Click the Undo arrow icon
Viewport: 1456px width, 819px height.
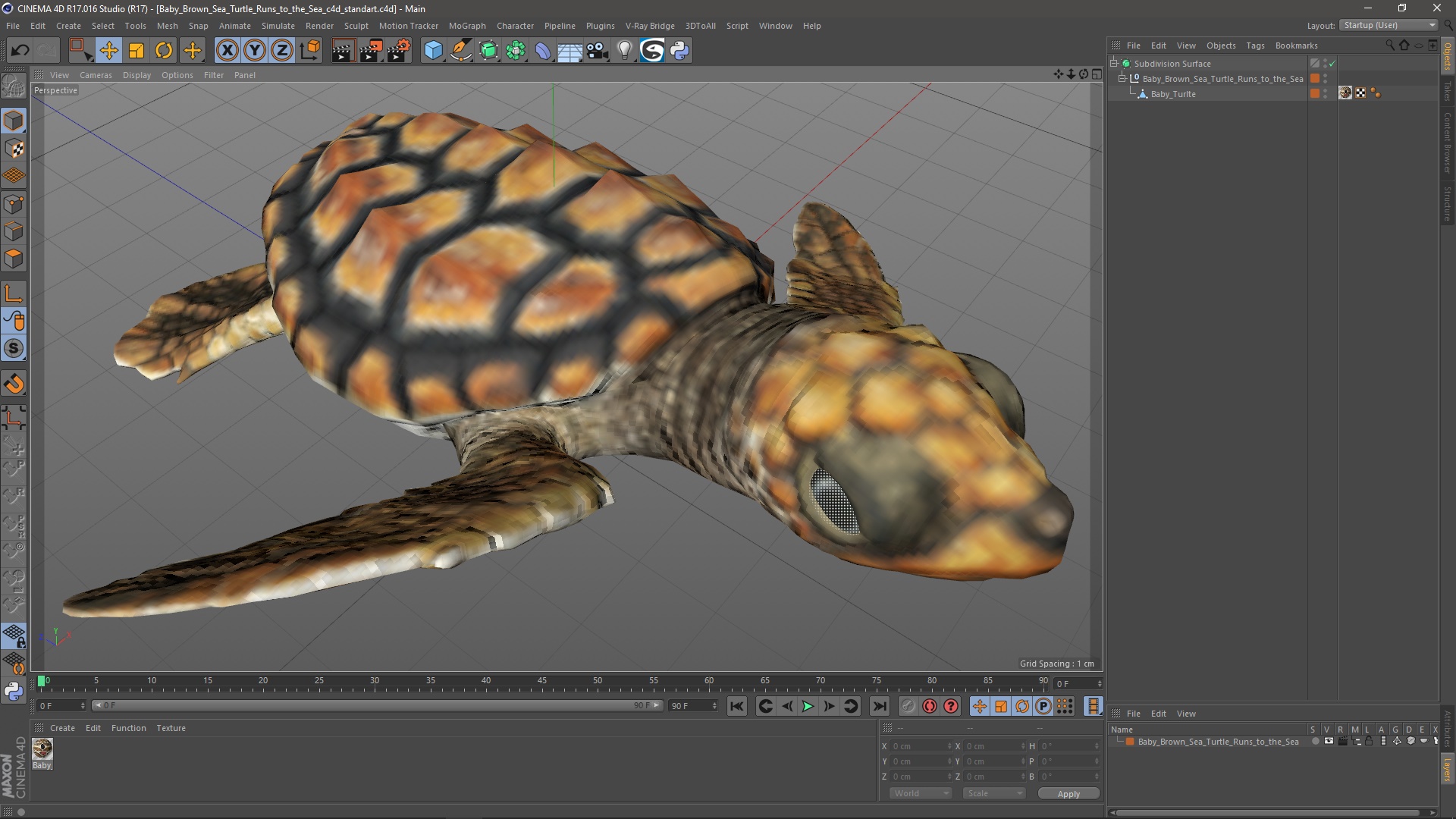[20, 51]
